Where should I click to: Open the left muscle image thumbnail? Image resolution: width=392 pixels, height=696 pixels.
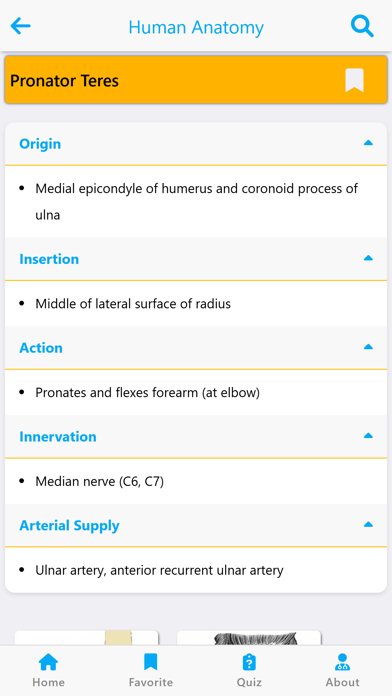point(87,638)
